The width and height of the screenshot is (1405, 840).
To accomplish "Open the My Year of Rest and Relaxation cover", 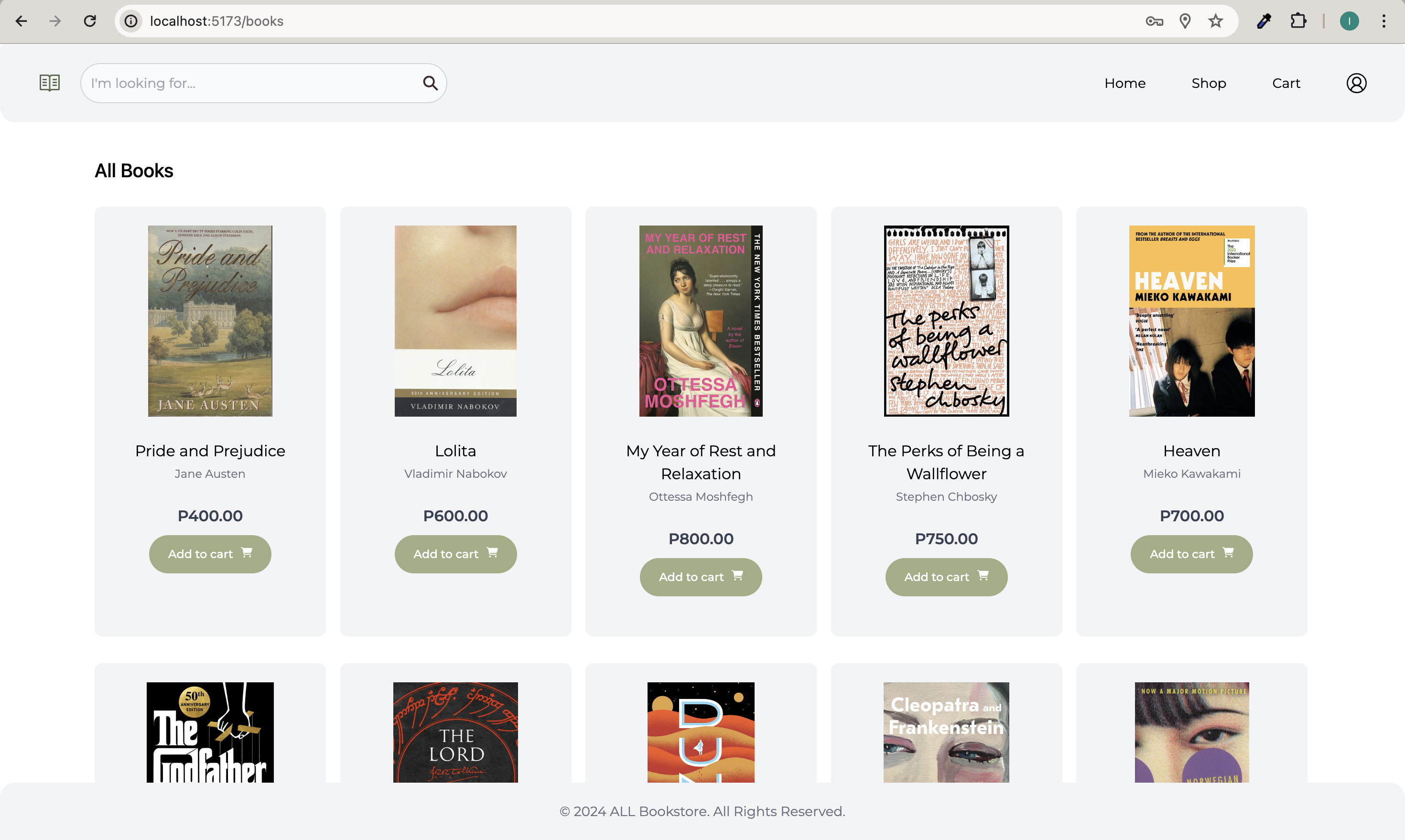I will 701,321.
